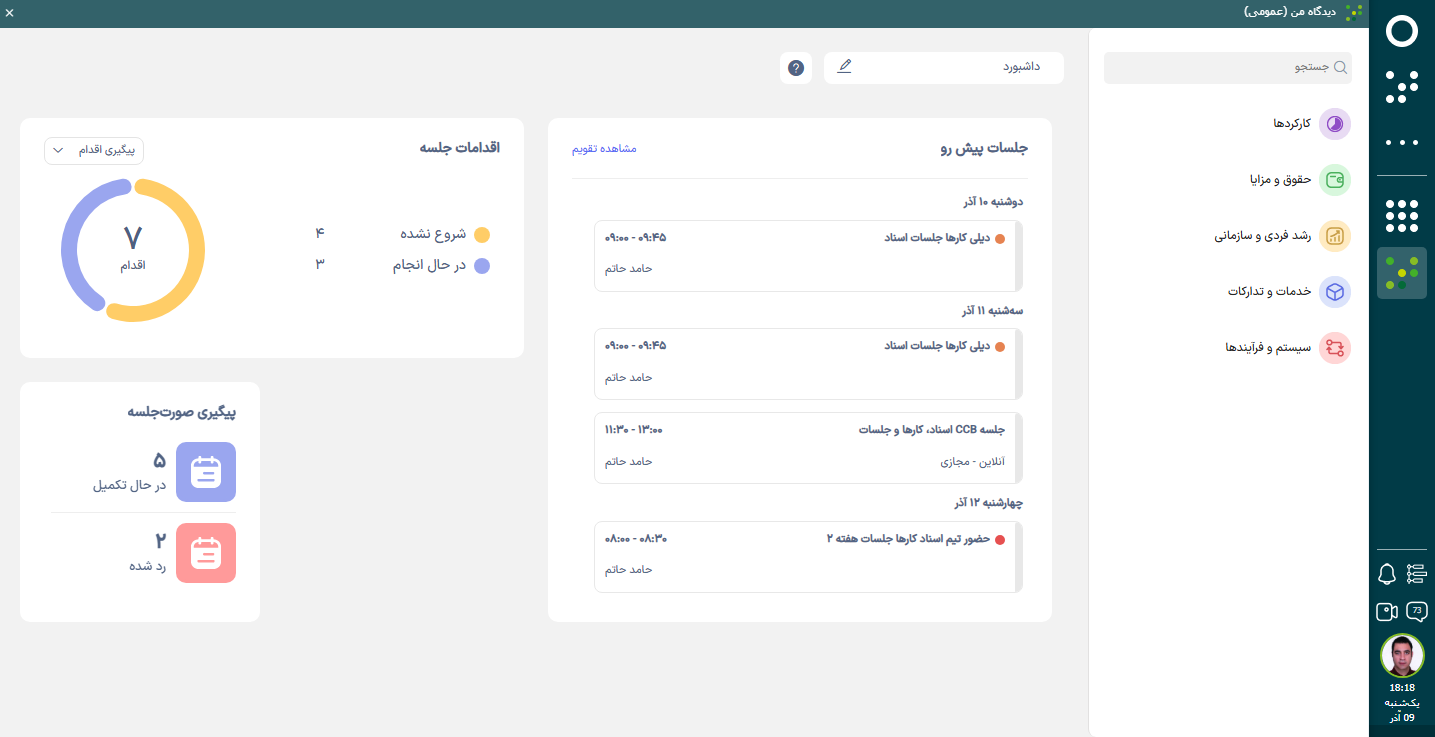Click the مشاهده تقویم link
Image resolution: width=1435 pixels, height=737 pixels.
tap(604, 149)
